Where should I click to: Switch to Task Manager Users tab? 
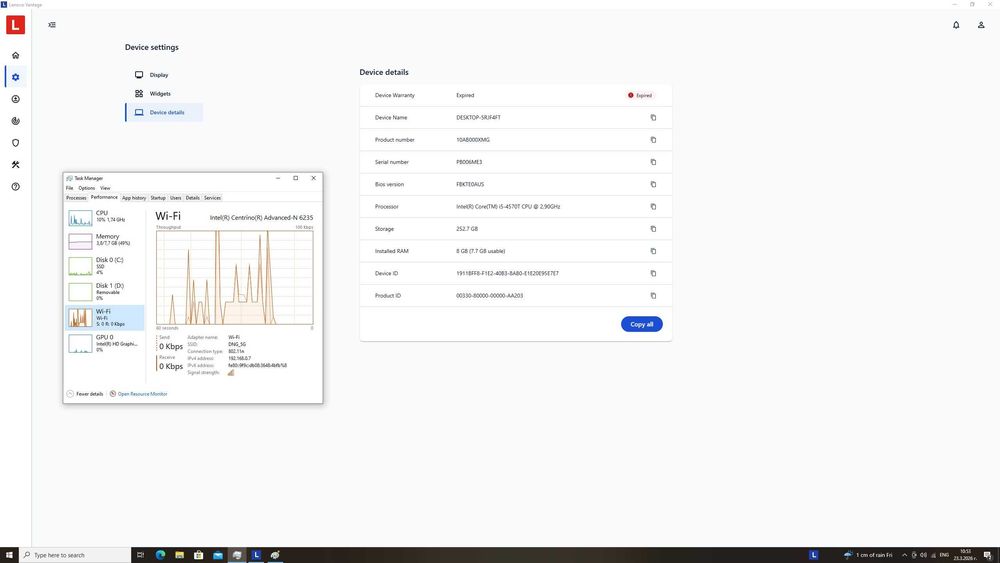(x=175, y=198)
